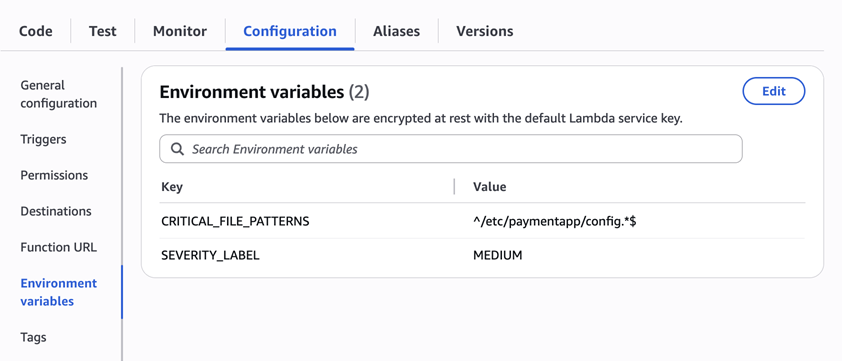The width and height of the screenshot is (842, 361).
Task: Open Permissions settings in sidebar
Action: coord(54,175)
